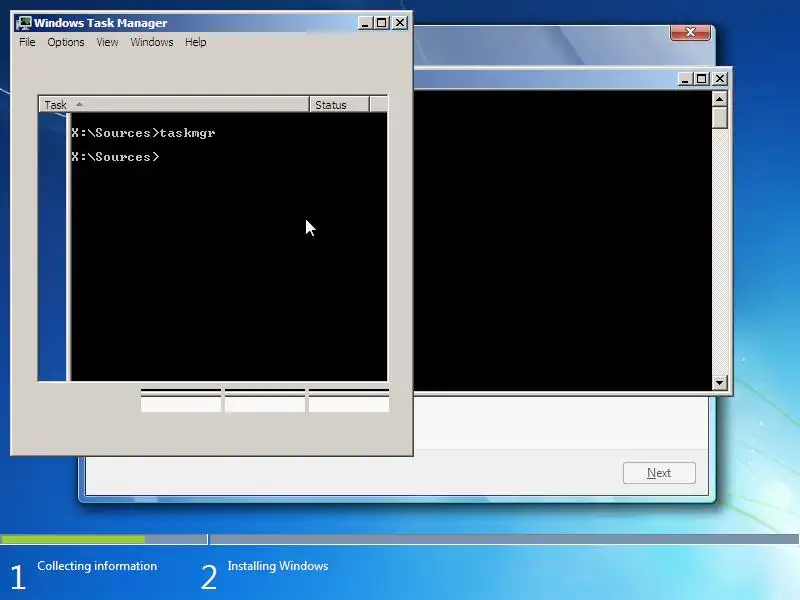Open the File menu in Task Manager
This screenshot has width=800, height=600.
point(27,42)
